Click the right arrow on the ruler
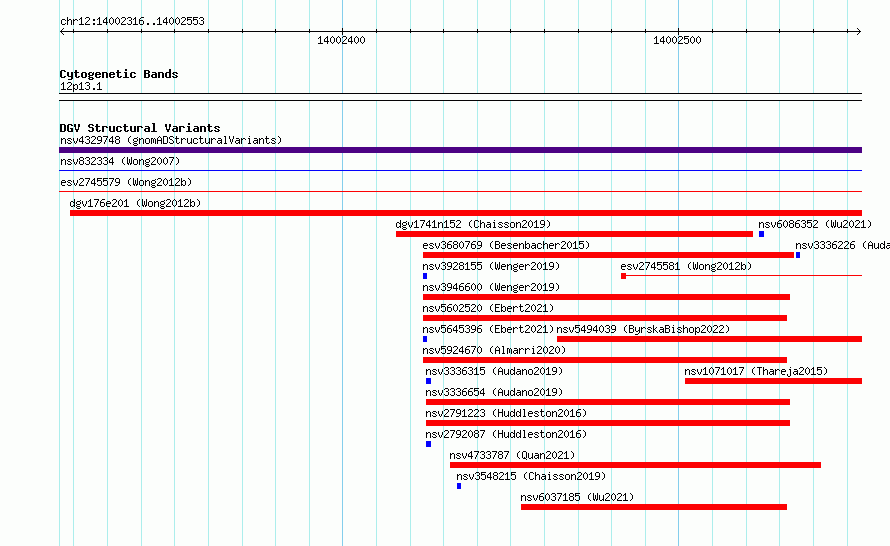Image resolution: width=890 pixels, height=546 pixels. click(858, 32)
